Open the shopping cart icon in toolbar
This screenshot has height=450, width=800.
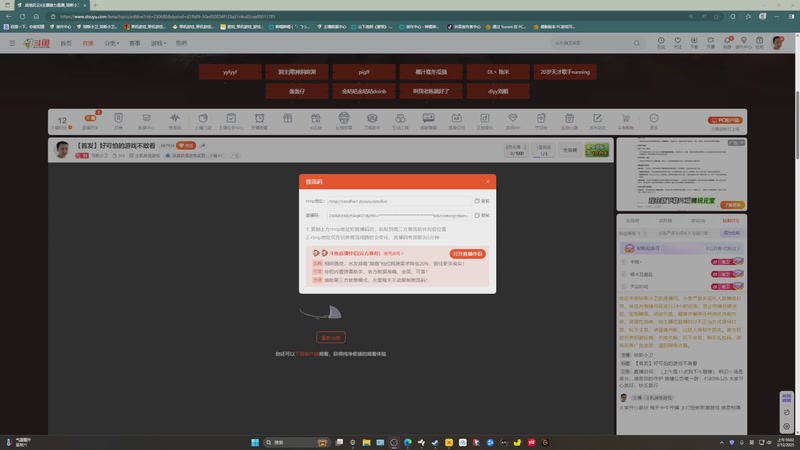click(626, 118)
